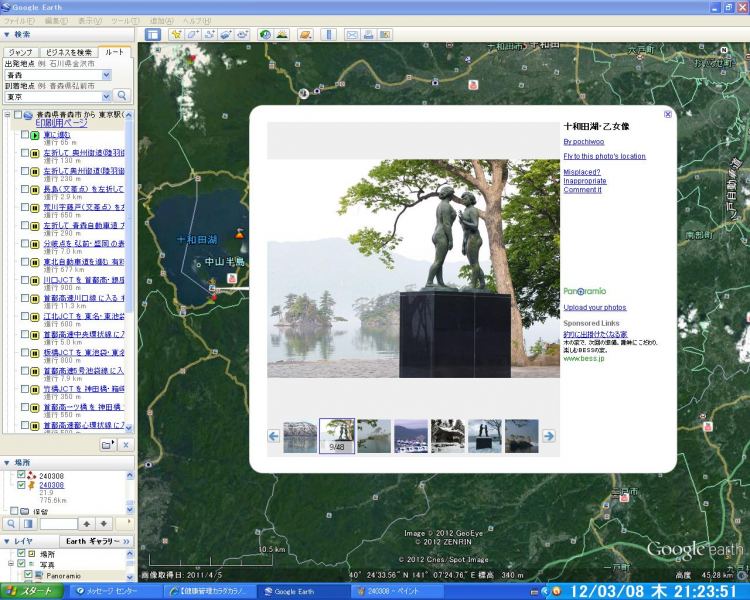
Task: Open the スタート Start menu
Action: [32, 591]
